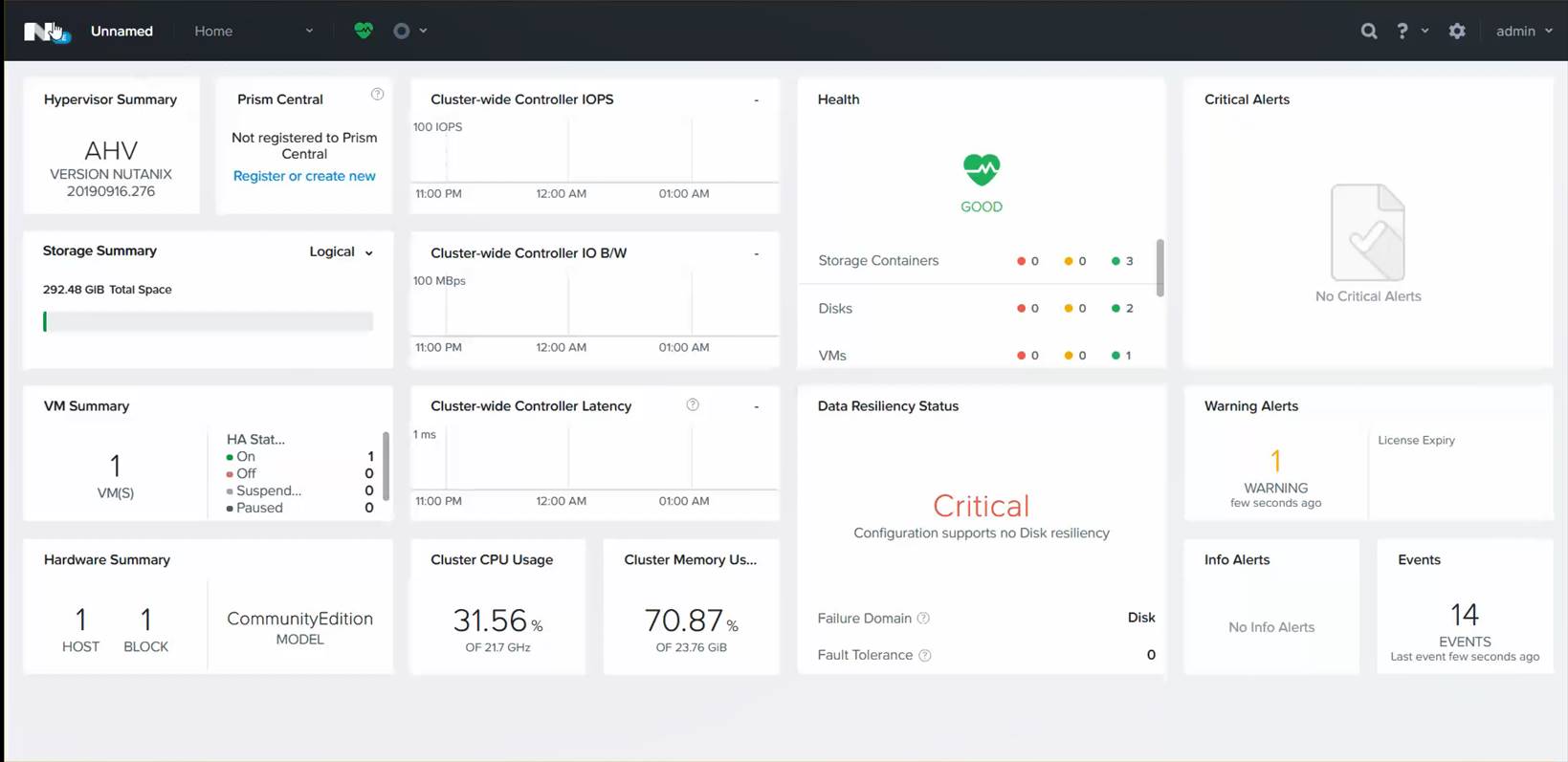Open the 14 Events count
1568x762 pixels.
pyautogui.click(x=1464, y=615)
